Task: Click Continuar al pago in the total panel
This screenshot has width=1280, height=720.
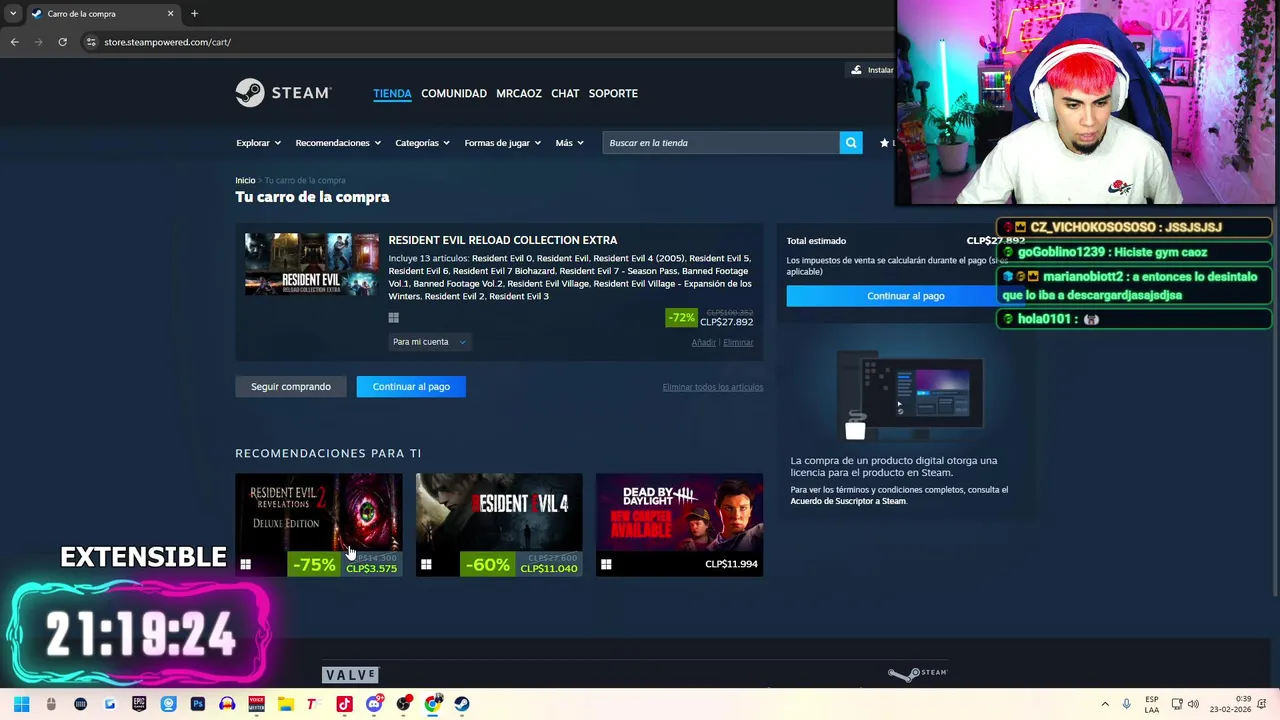Action: click(x=905, y=296)
